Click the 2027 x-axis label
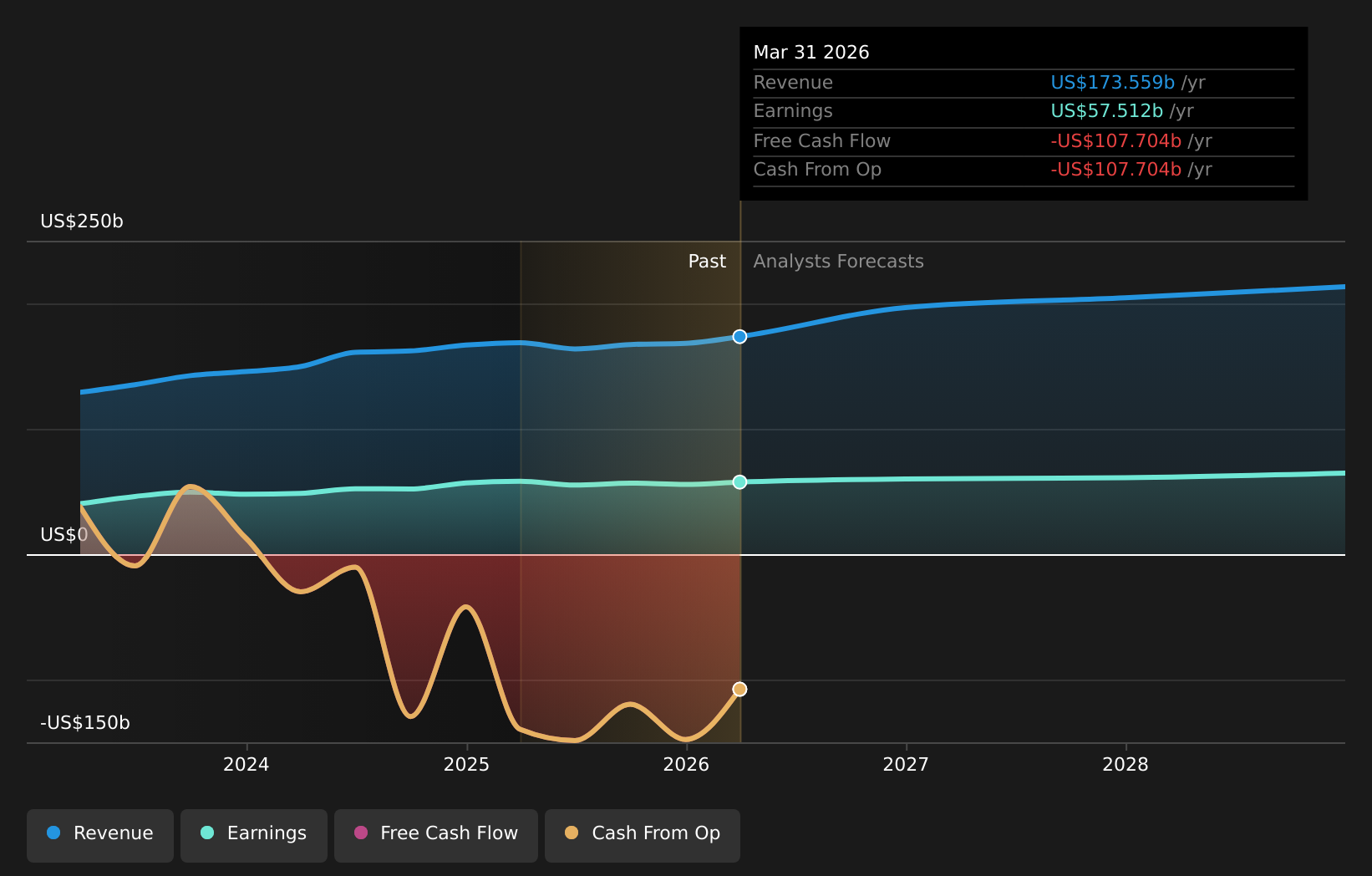The image size is (1372, 876). (x=906, y=765)
